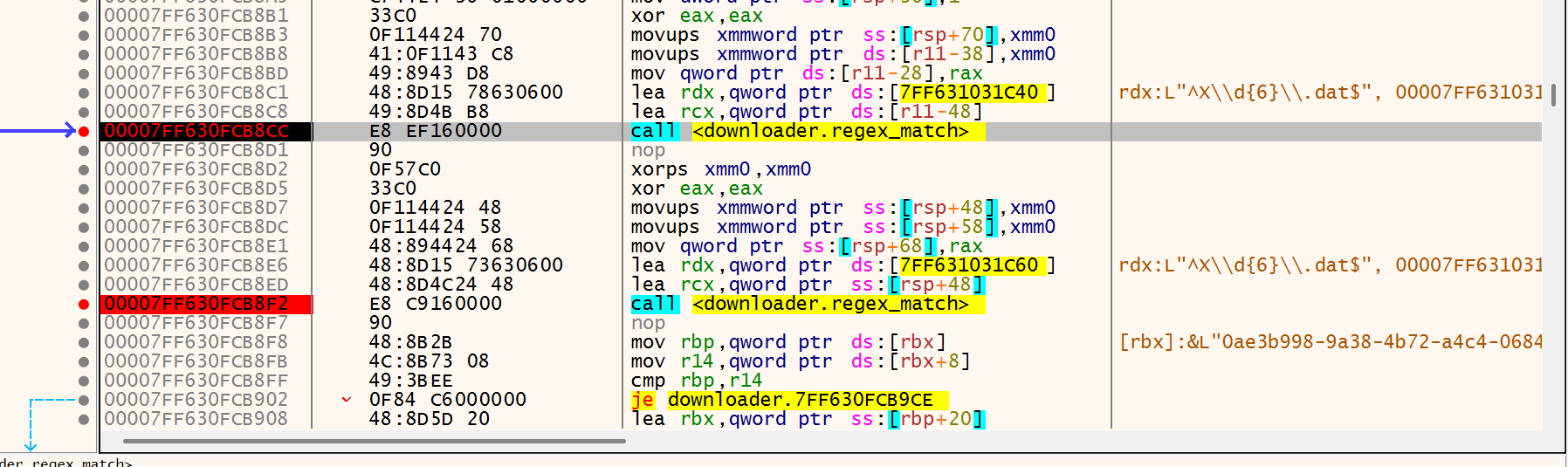Screen dimensions: 1568x467
Task: Click the xor eax,eax instruction at FCB8B1
Action: tap(697, 16)
